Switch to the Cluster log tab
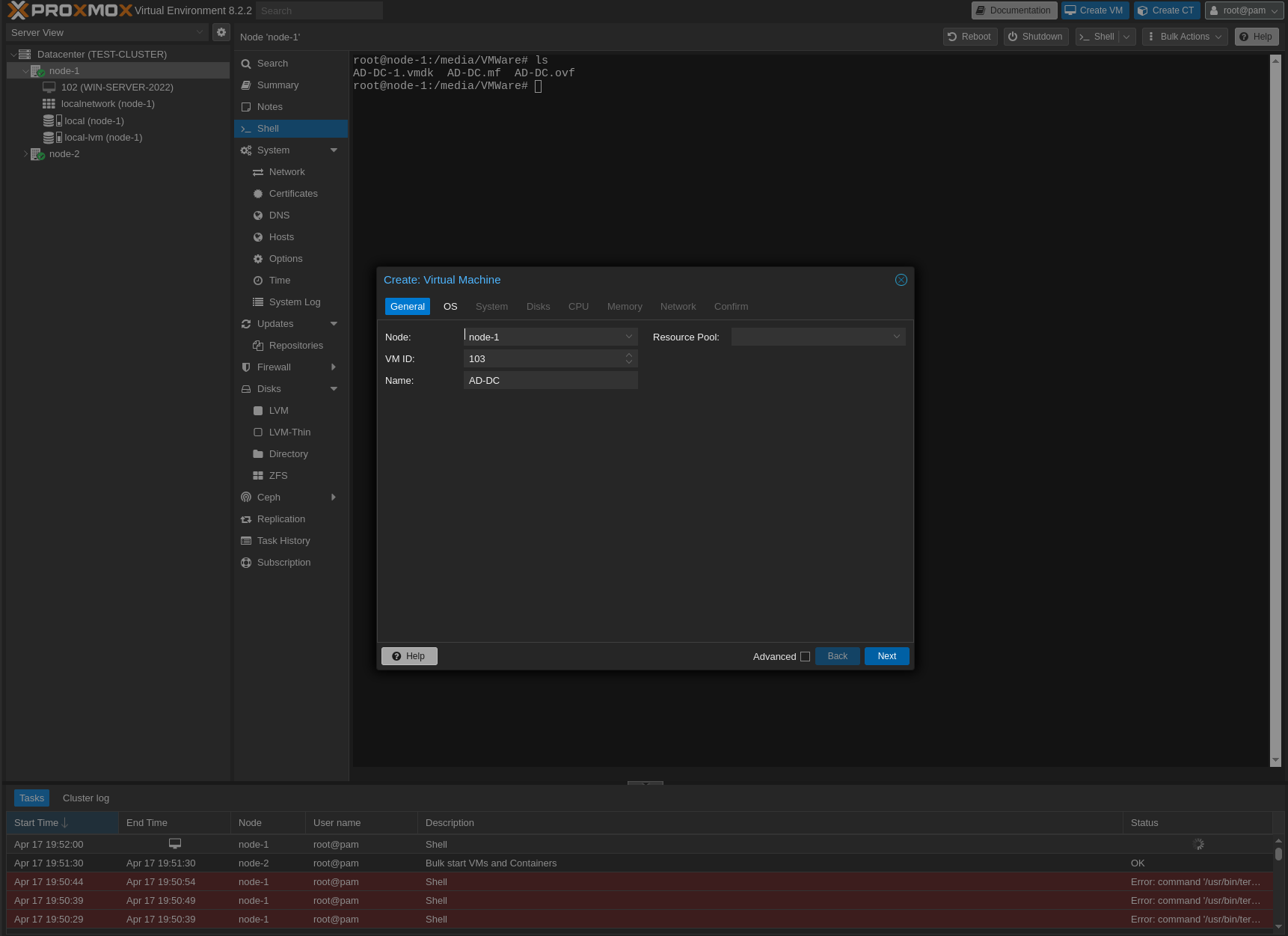This screenshot has width=1288, height=936. click(85, 798)
